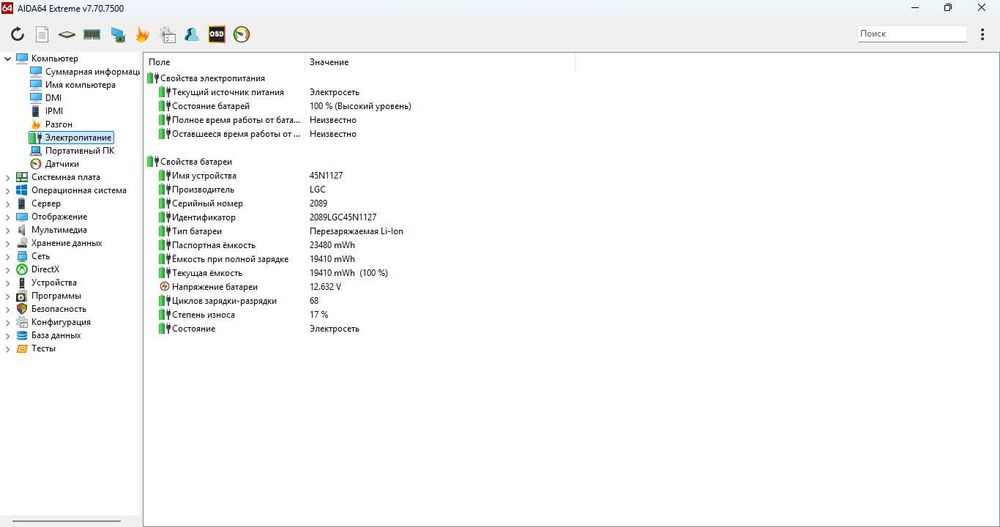Click the Поле column header

[x=224, y=62]
